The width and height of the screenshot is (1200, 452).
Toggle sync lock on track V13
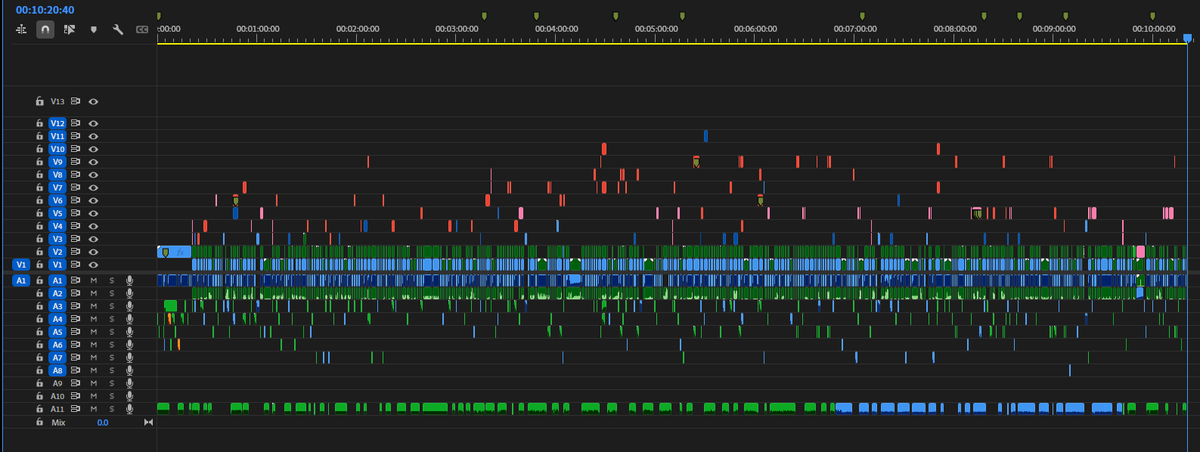(x=75, y=101)
